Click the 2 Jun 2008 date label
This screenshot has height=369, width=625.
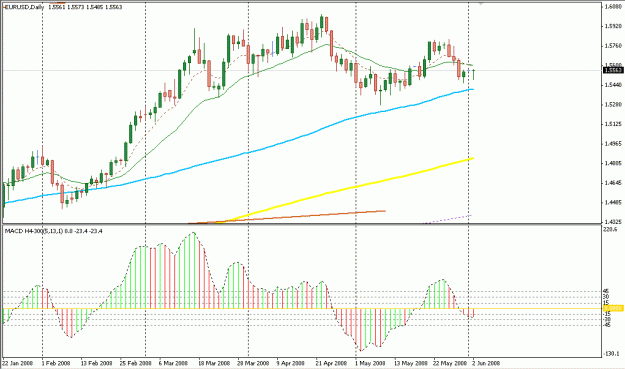pyautogui.click(x=486, y=363)
